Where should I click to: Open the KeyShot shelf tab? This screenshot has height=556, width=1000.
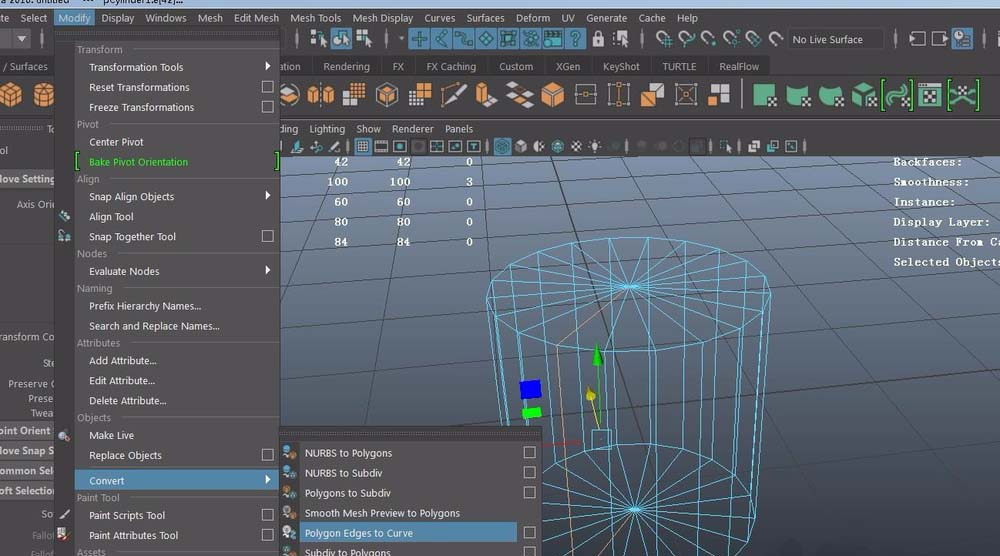[621, 67]
